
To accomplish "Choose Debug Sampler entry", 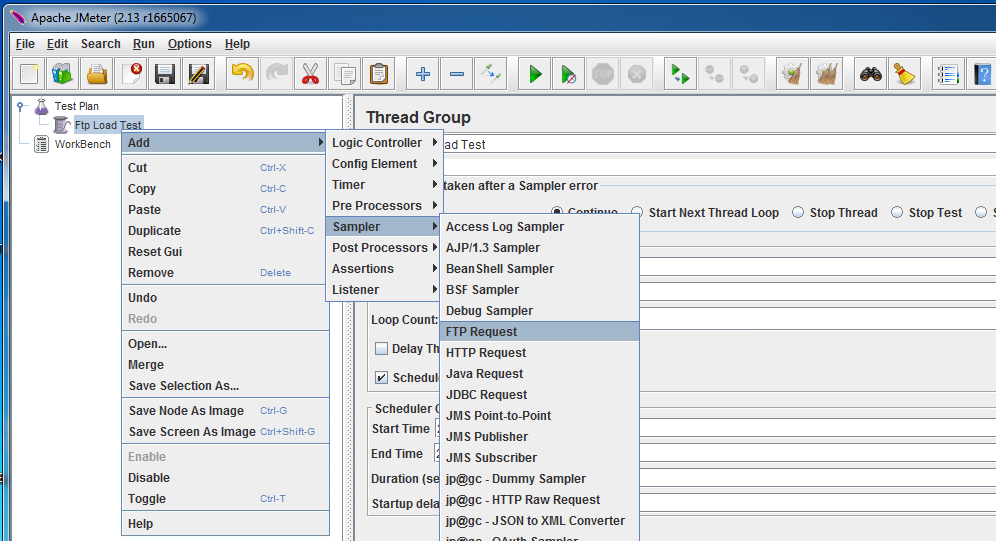I will pyautogui.click(x=539, y=311).
